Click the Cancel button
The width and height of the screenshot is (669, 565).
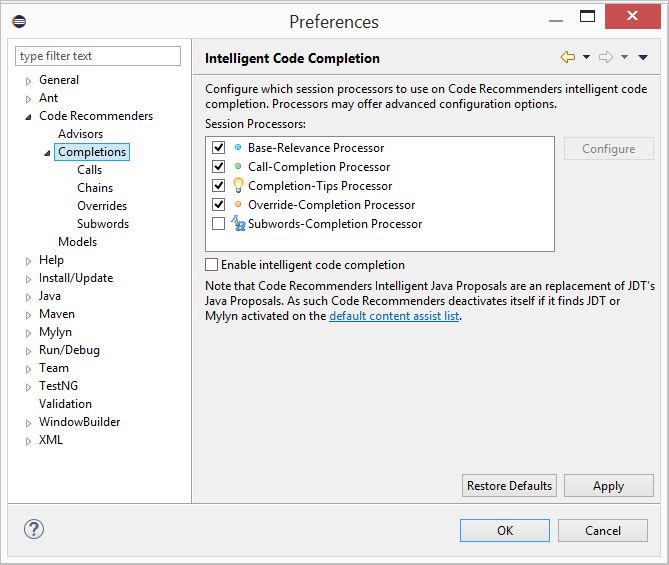coord(603,530)
